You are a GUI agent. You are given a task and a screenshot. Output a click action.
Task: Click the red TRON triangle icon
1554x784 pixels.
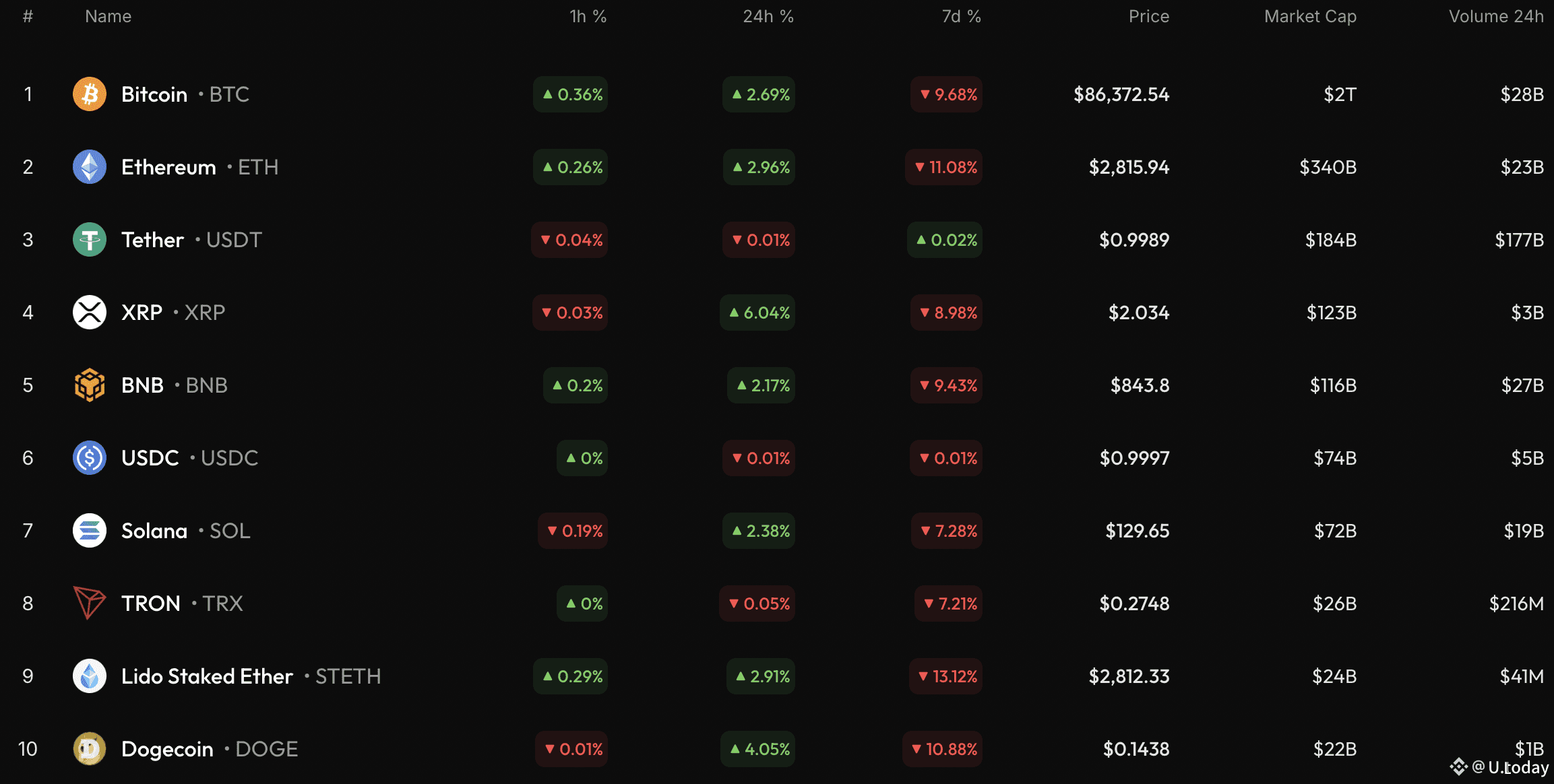89,603
